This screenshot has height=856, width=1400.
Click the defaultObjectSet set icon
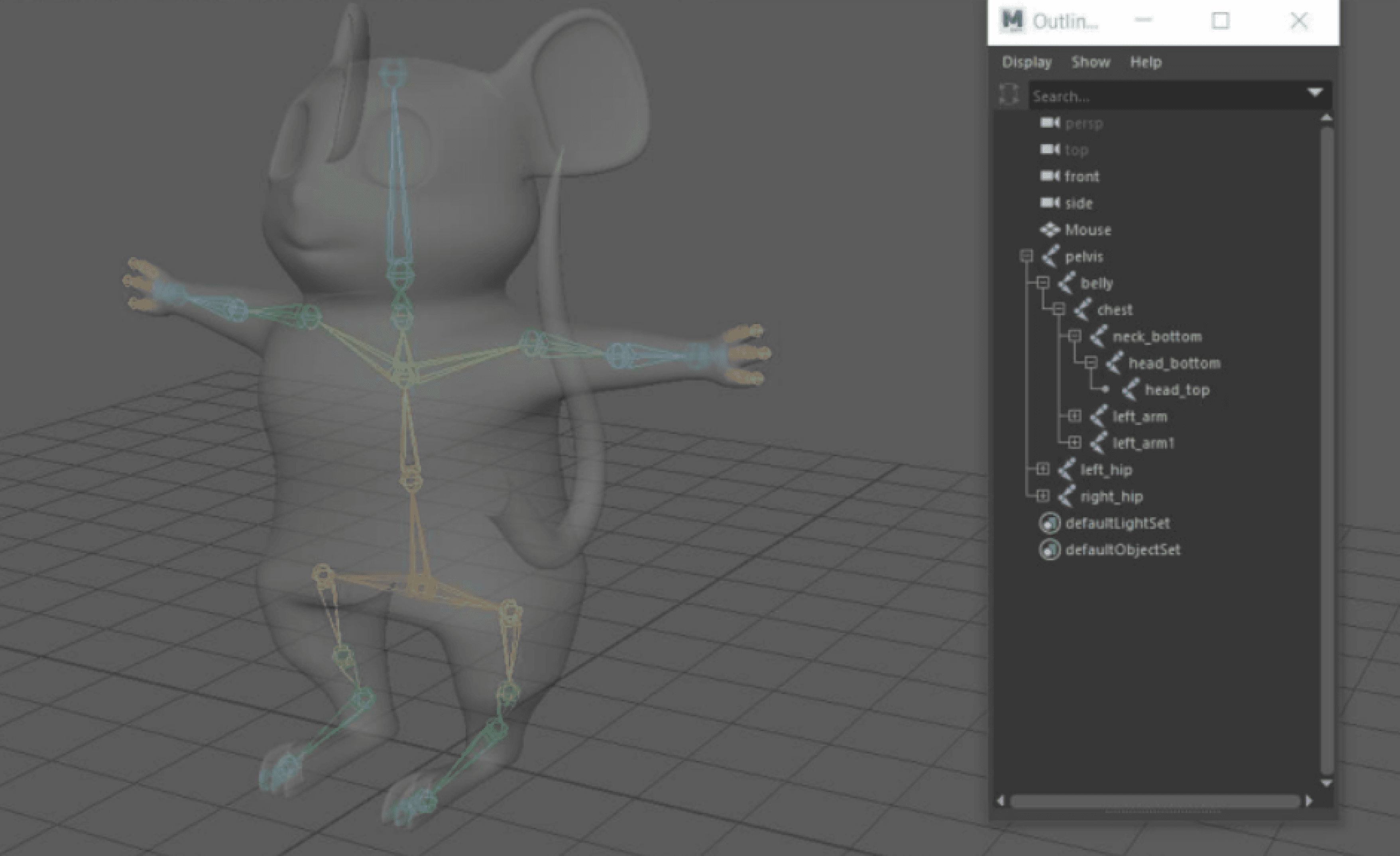tap(1050, 550)
